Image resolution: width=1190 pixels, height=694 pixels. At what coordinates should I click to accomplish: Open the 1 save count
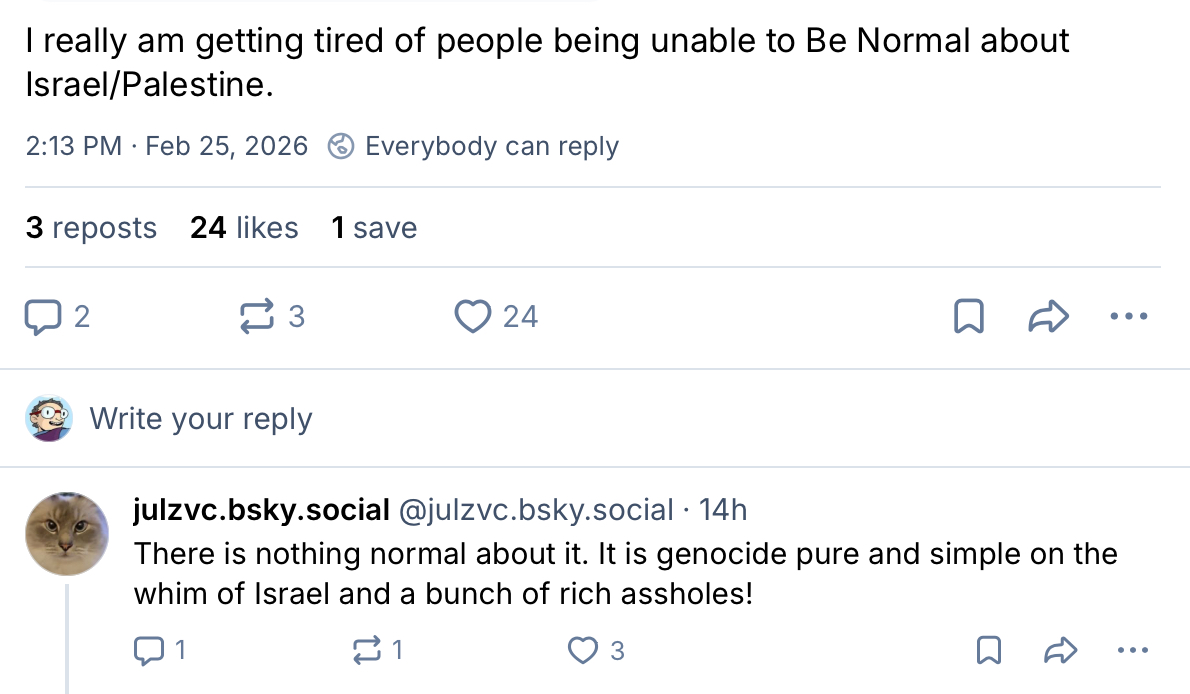pyautogui.click(x=374, y=228)
